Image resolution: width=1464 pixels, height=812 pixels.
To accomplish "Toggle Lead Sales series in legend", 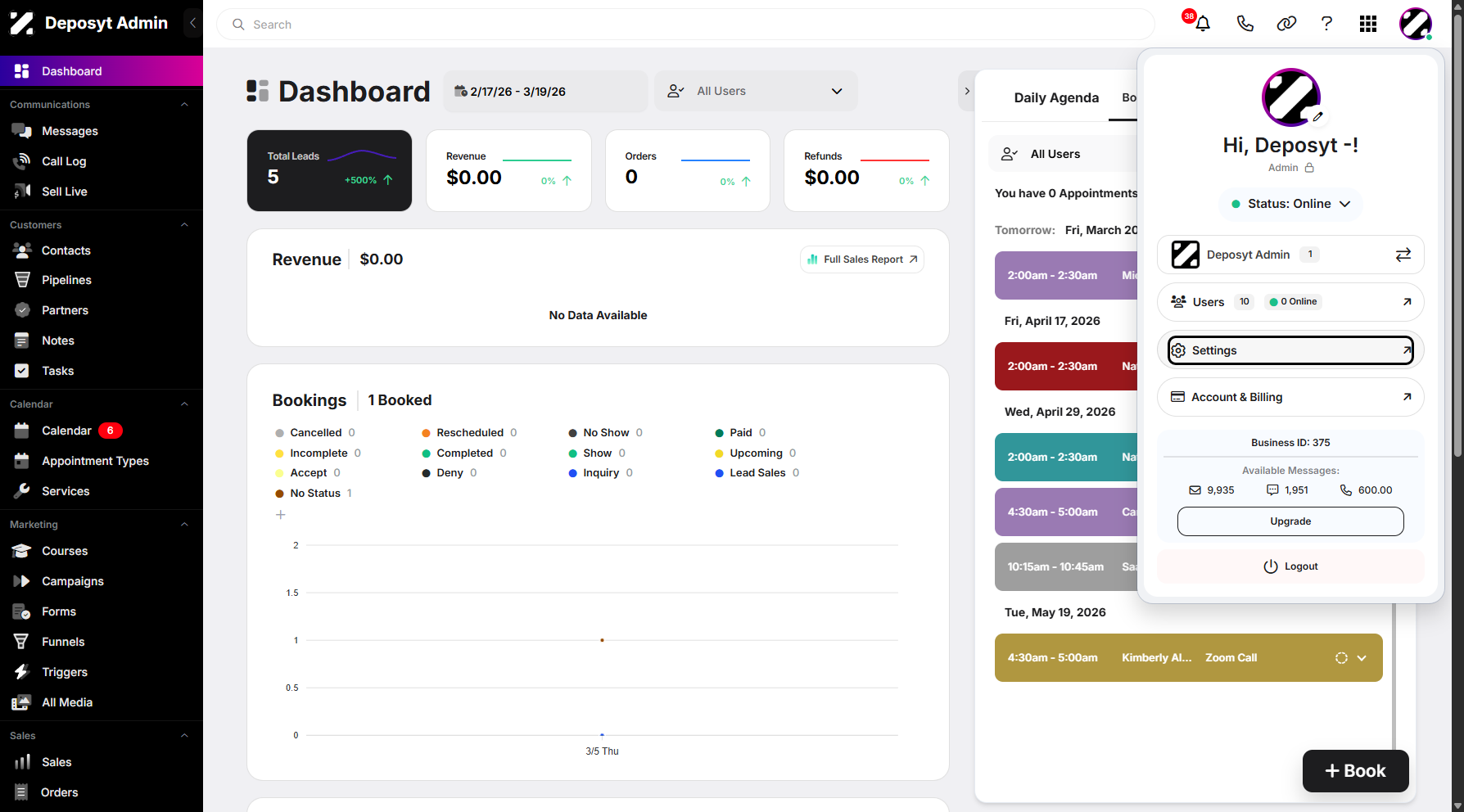I will tap(757, 472).
